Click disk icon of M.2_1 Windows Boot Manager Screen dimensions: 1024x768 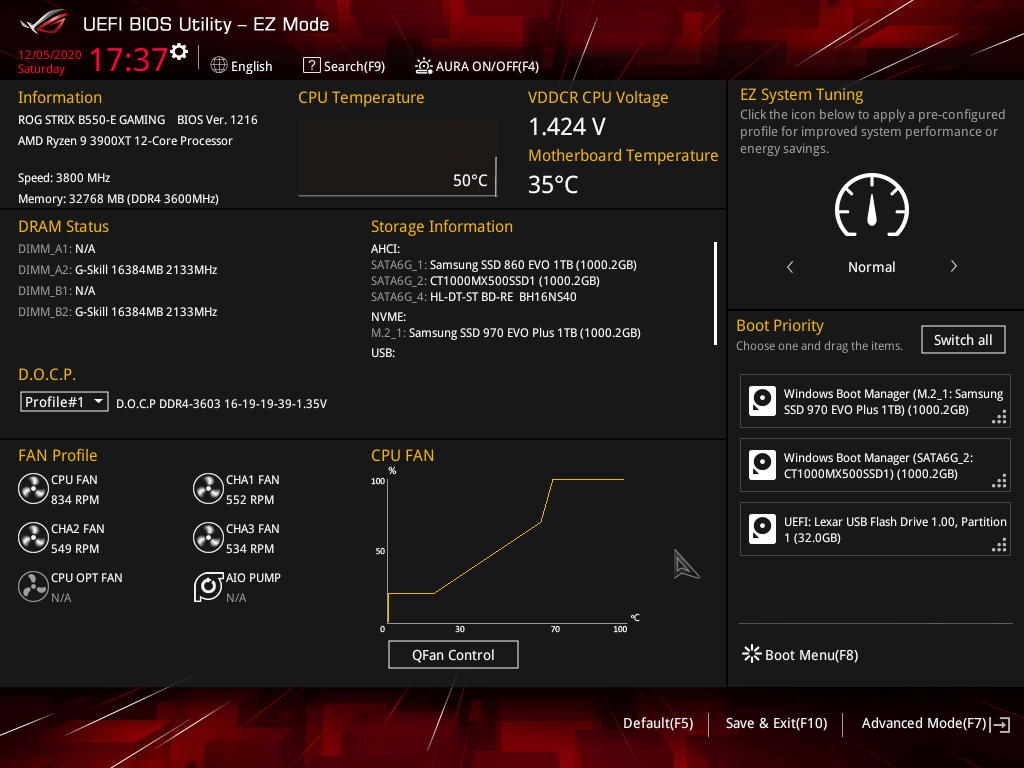coord(762,401)
